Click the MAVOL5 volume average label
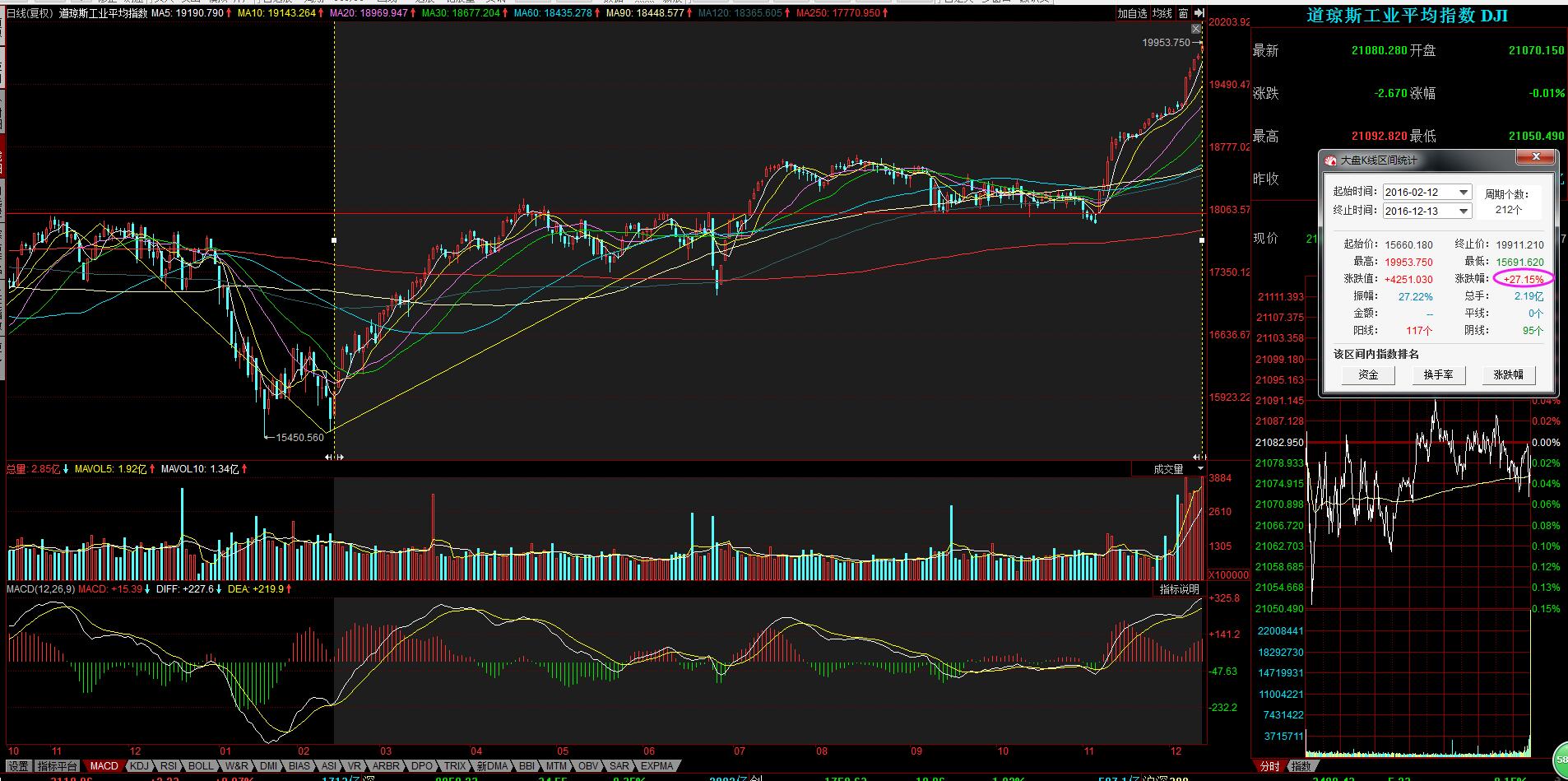This screenshot has width=1568, height=781. (110, 469)
